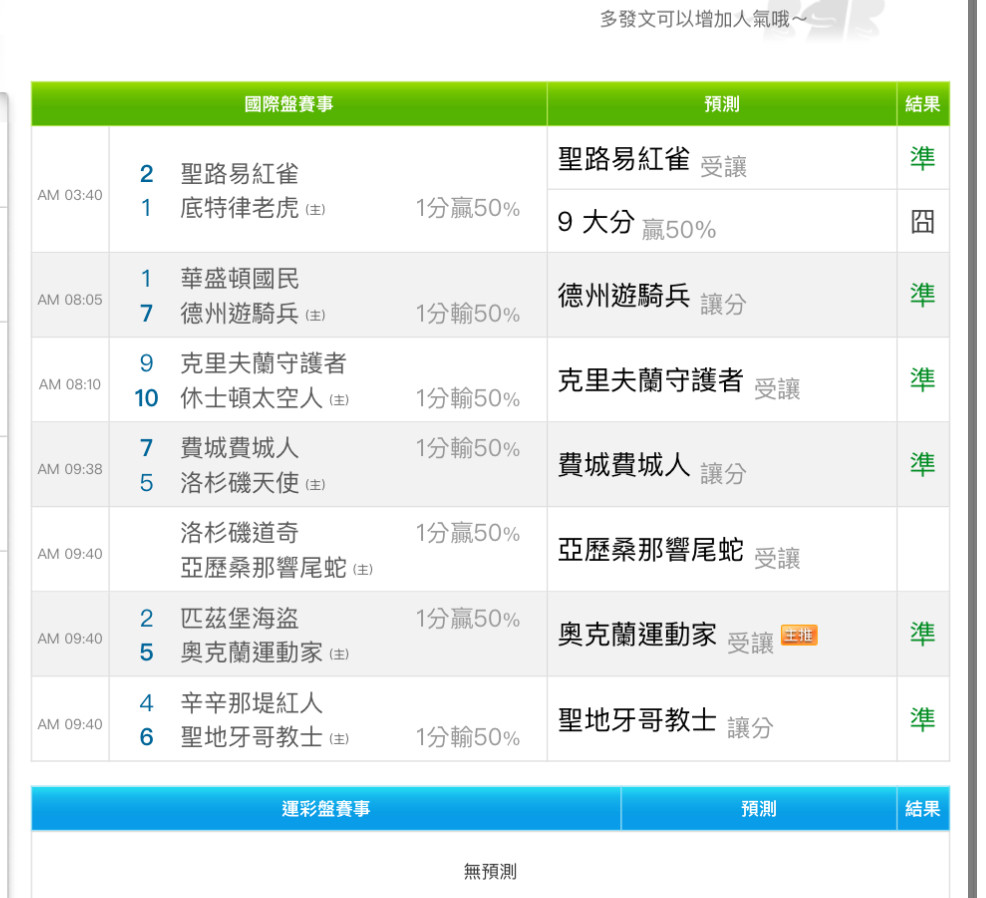Screen dimensions: 986x898
Task: Click the prediction 德州遊騎兵 讓分
Action: 652,297
